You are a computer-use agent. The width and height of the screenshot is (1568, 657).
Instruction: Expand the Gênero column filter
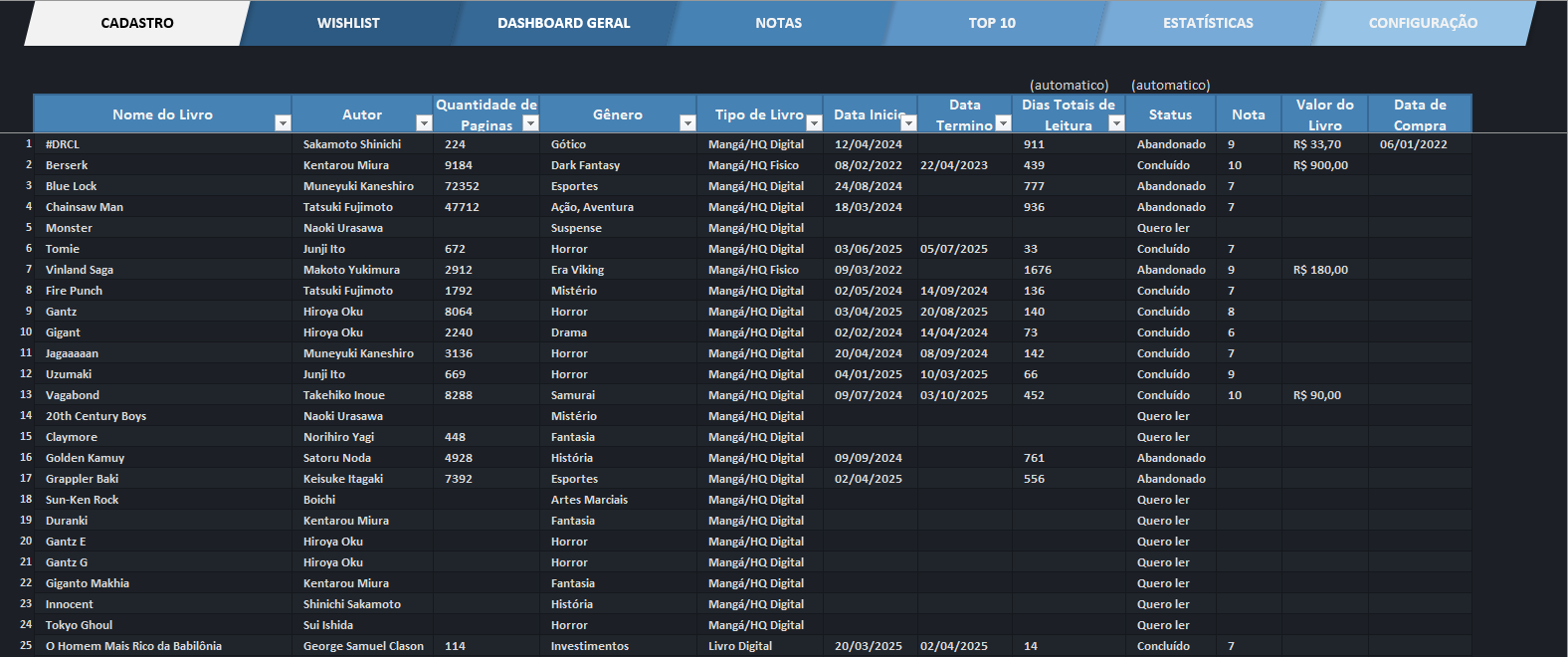click(x=687, y=122)
